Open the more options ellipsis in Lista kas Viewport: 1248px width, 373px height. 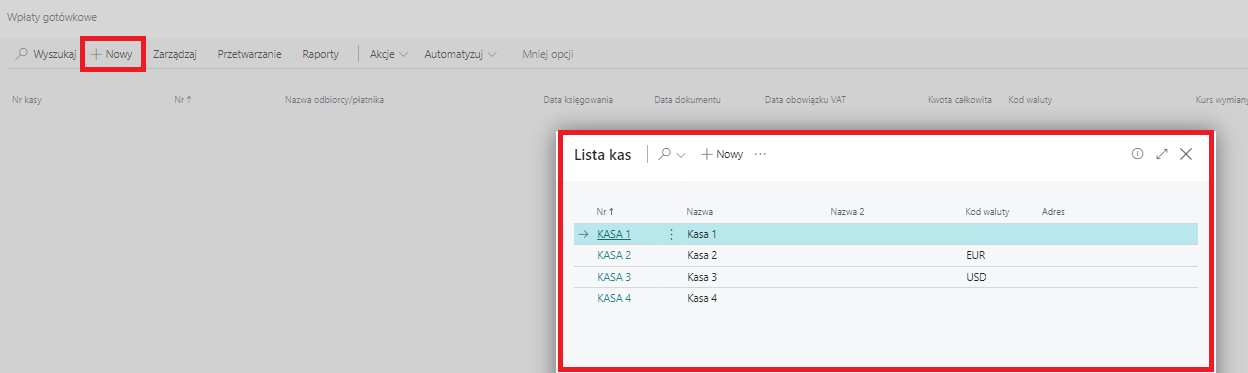pyautogui.click(x=760, y=155)
